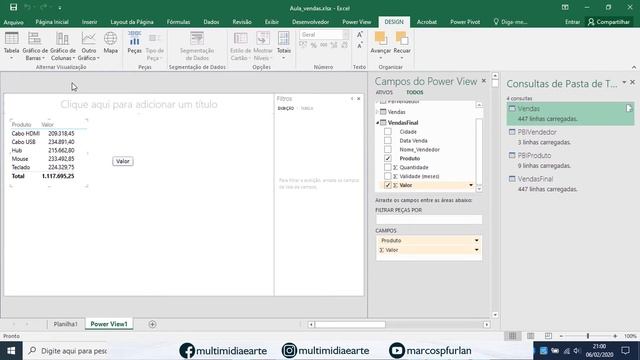Image resolution: width=640 pixels, height=360 pixels.
Task: Click the Mostrar Níveis icon
Action: click(x=263, y=38)
